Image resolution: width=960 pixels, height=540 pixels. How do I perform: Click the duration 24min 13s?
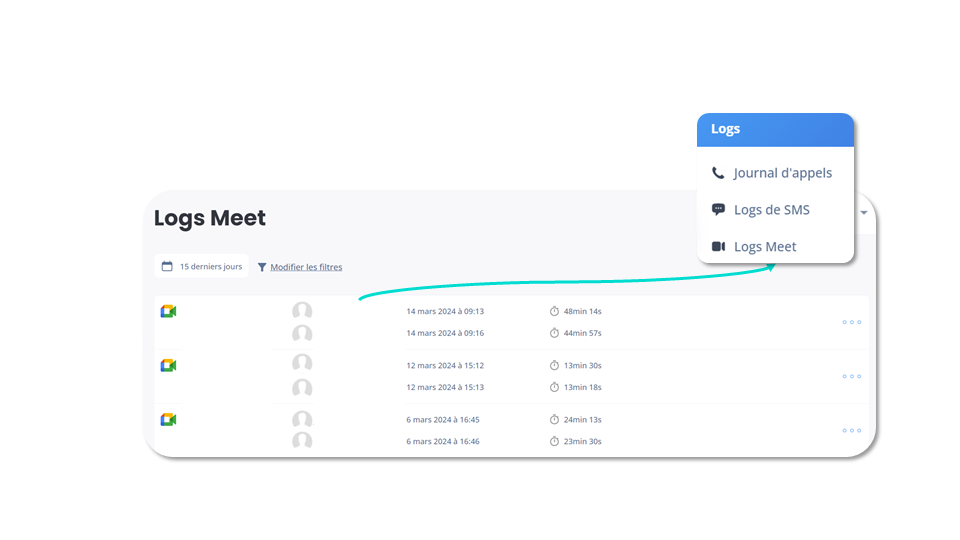click(582, 420)
